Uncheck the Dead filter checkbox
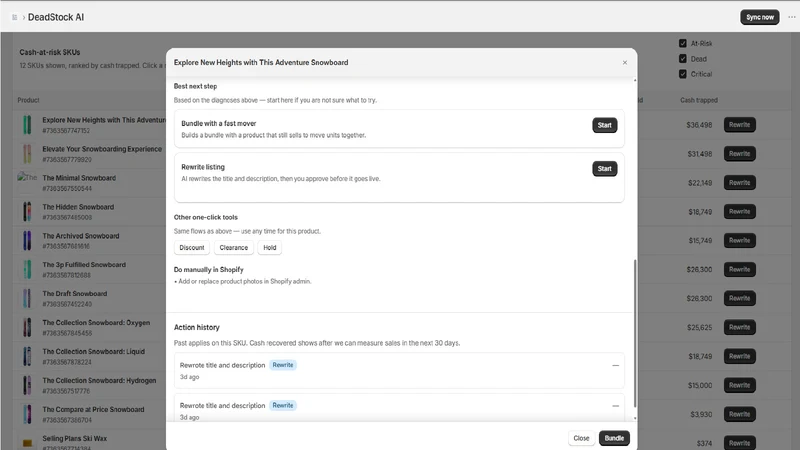 (683, 59)
